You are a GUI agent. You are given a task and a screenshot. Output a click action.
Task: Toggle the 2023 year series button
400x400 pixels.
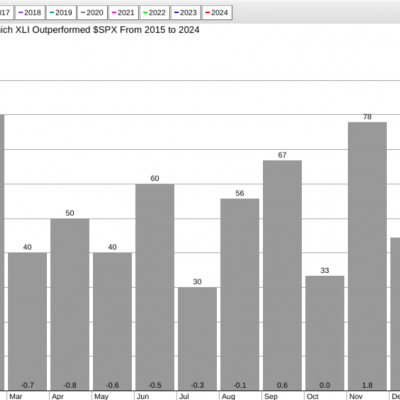coord(186,13)
